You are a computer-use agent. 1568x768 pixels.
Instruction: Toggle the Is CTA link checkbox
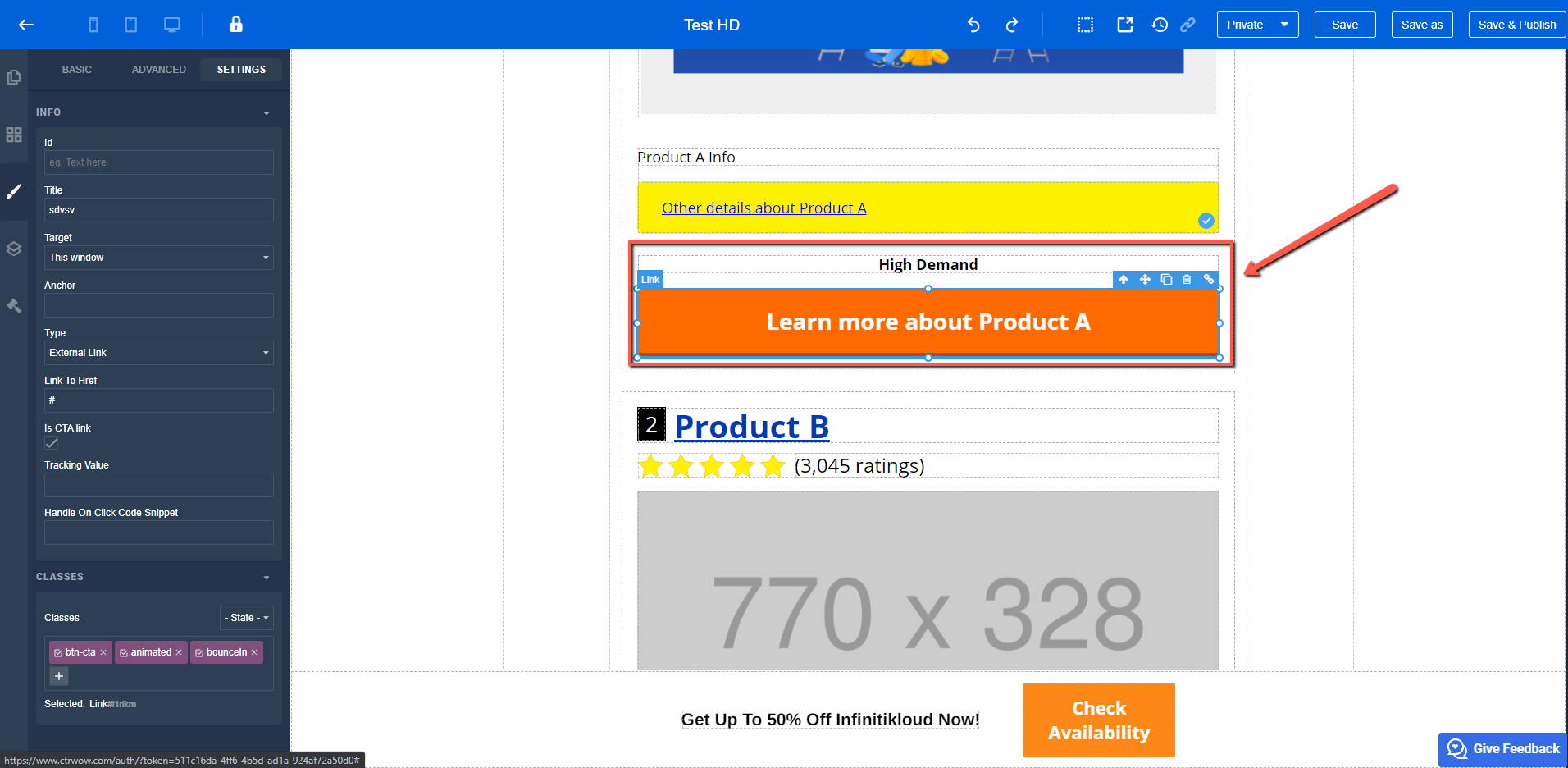point(52,444)
